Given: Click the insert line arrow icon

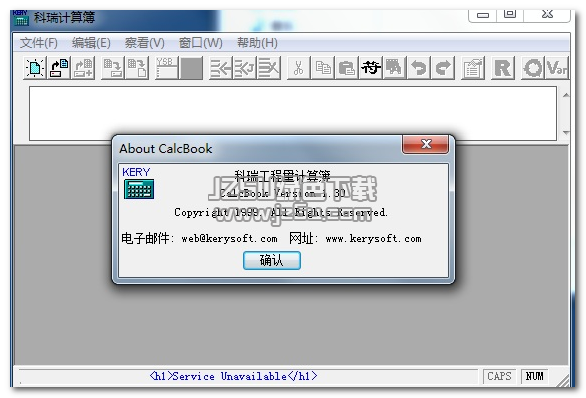Looking at the screenshot, I should pos(220,68).
